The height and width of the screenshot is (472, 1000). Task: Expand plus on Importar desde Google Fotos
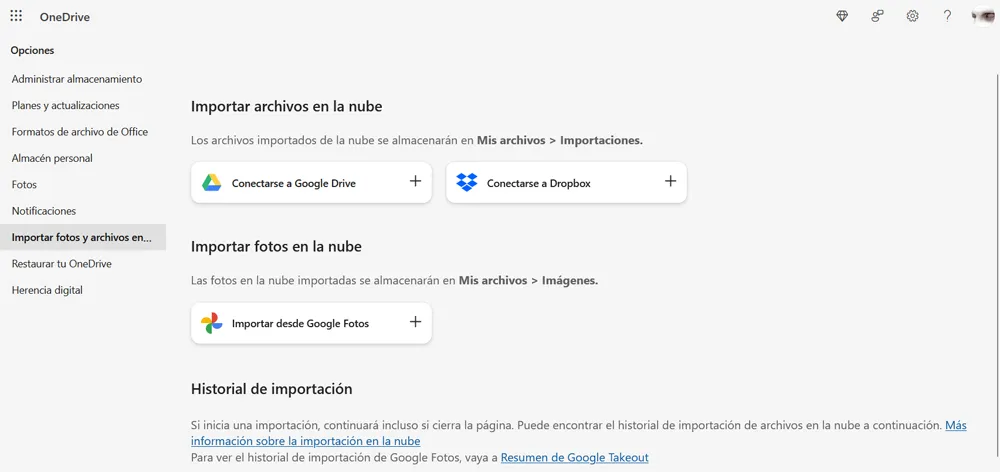415,322
